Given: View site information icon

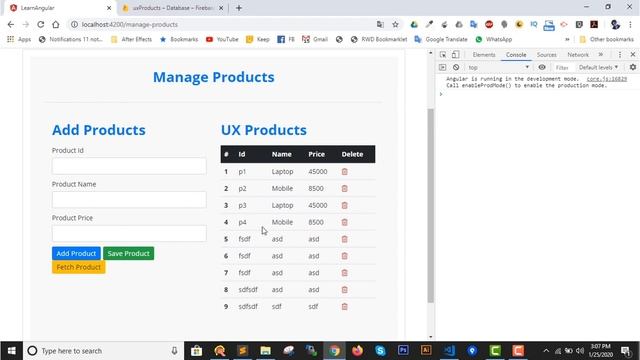Looking at the screenshot, I should coord(74,24).
